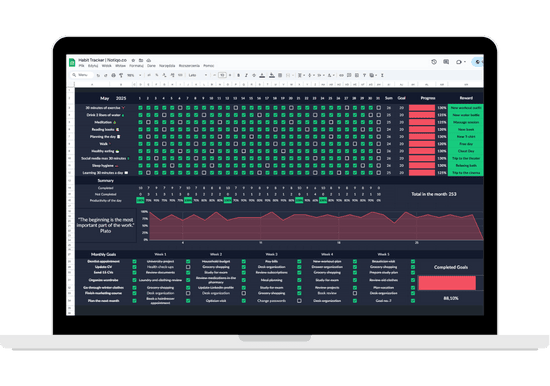Click the blue Share button
This screenshot has width=550, height=386.
point(478,62)
